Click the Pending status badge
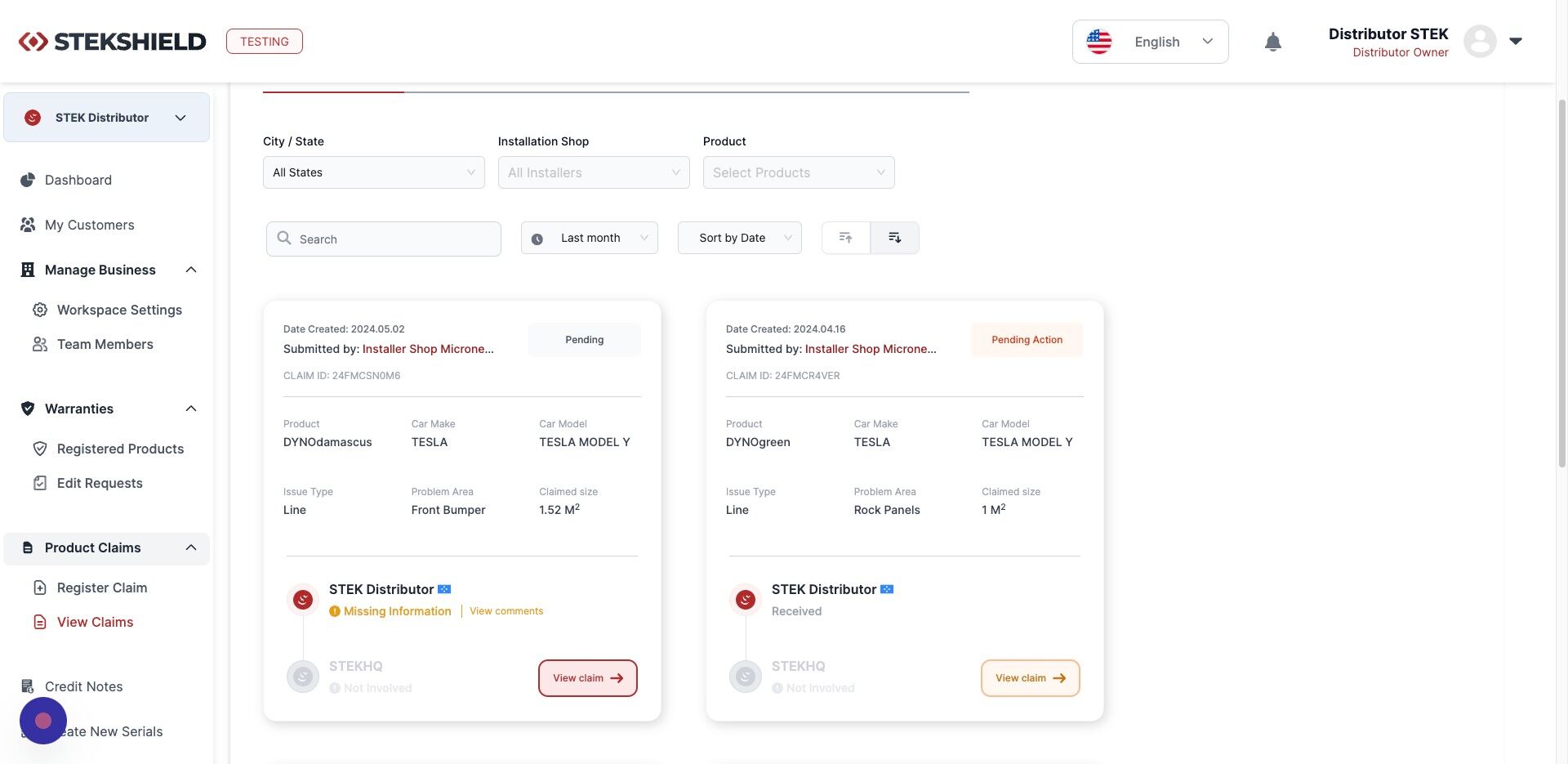This screenshot has width=1568, height=764. 585,340
